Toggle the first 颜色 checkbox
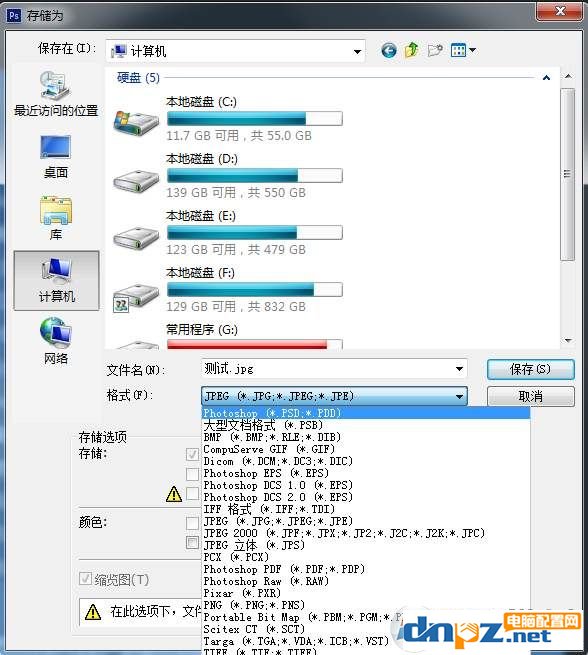 (192, 523)
